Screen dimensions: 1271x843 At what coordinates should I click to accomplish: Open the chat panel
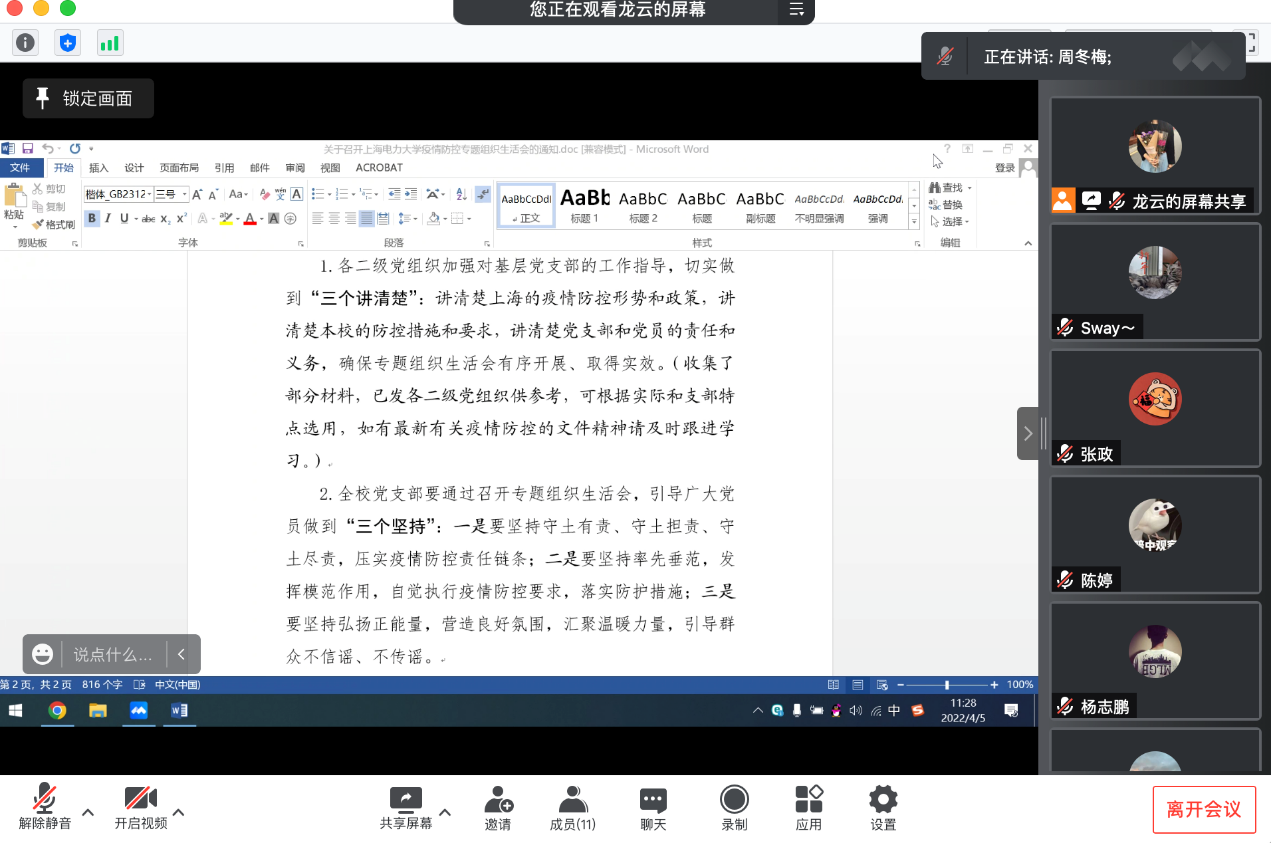(653, 807)
